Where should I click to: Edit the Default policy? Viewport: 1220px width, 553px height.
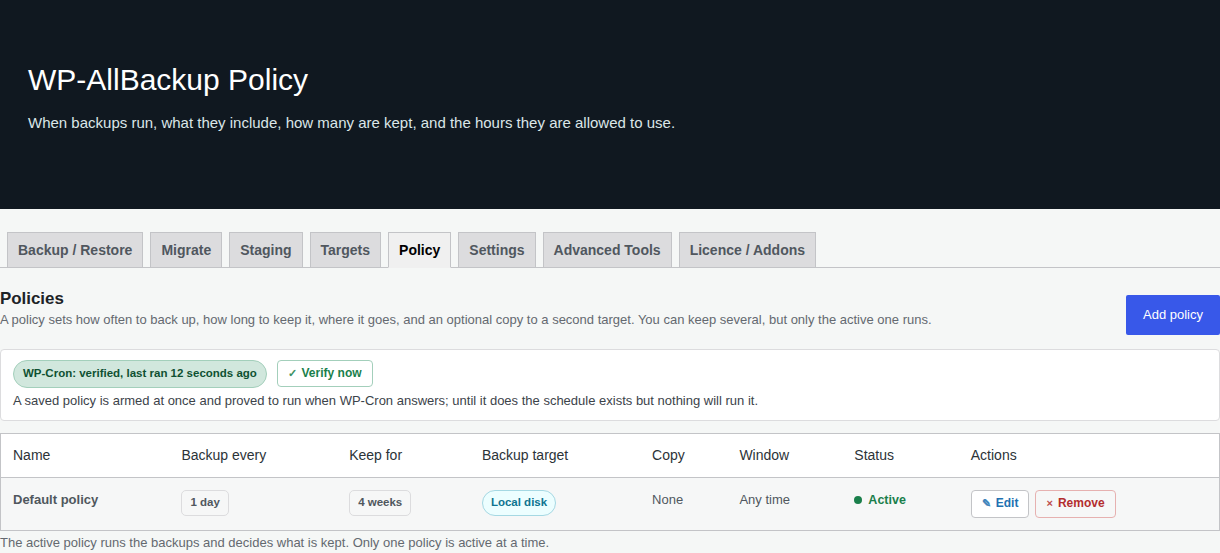[1000, 503]
